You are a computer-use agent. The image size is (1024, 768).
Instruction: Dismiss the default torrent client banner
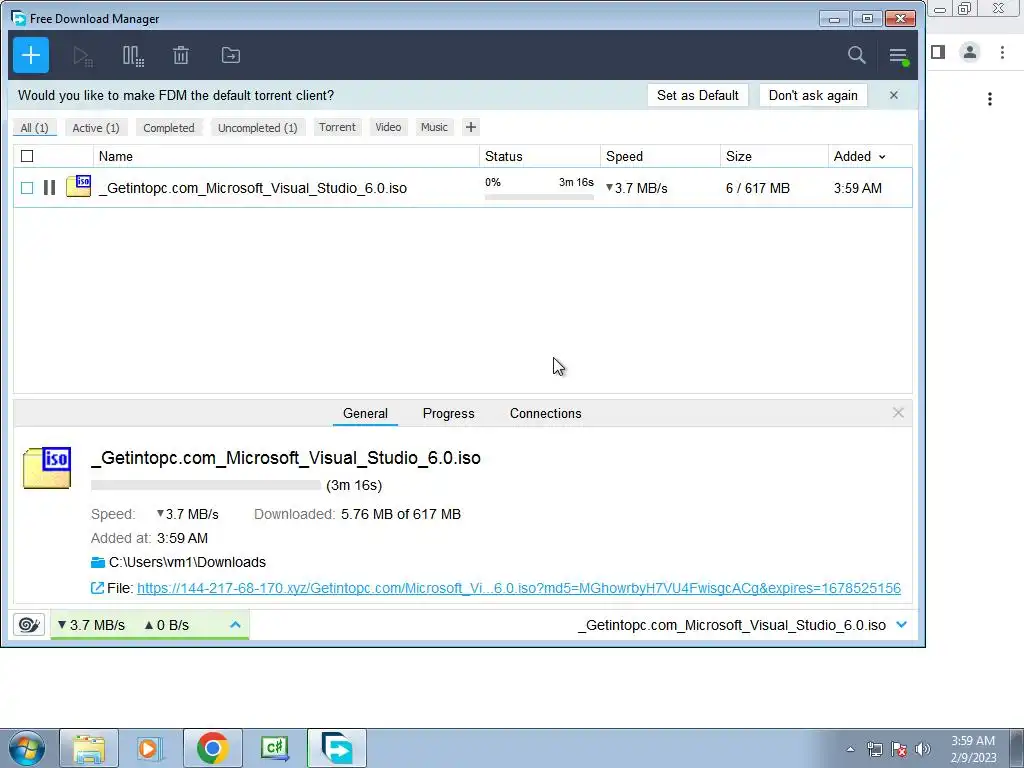click(893, 95)
